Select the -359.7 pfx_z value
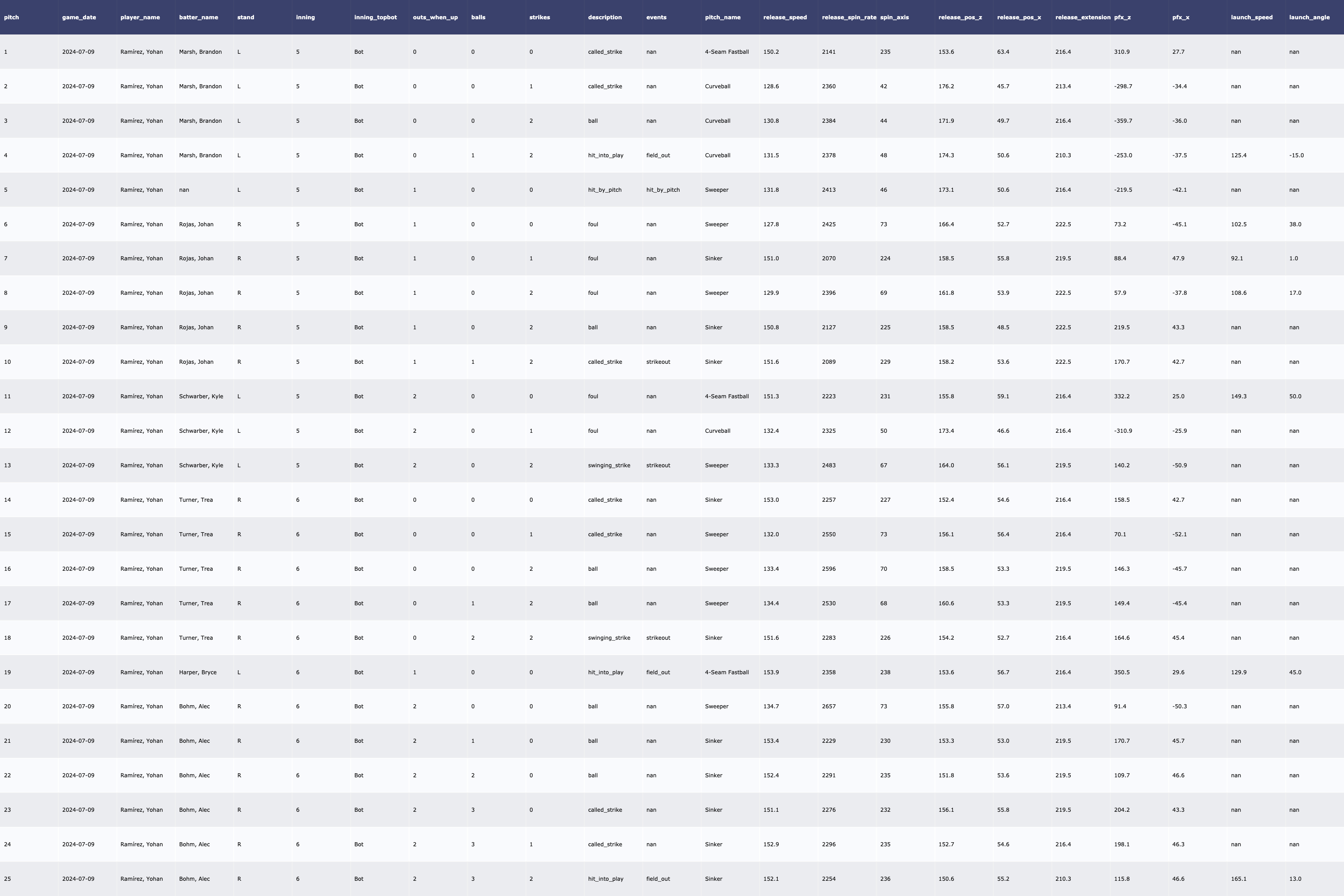Screen dimensions: 1344x896 [x=1122, y=121]
